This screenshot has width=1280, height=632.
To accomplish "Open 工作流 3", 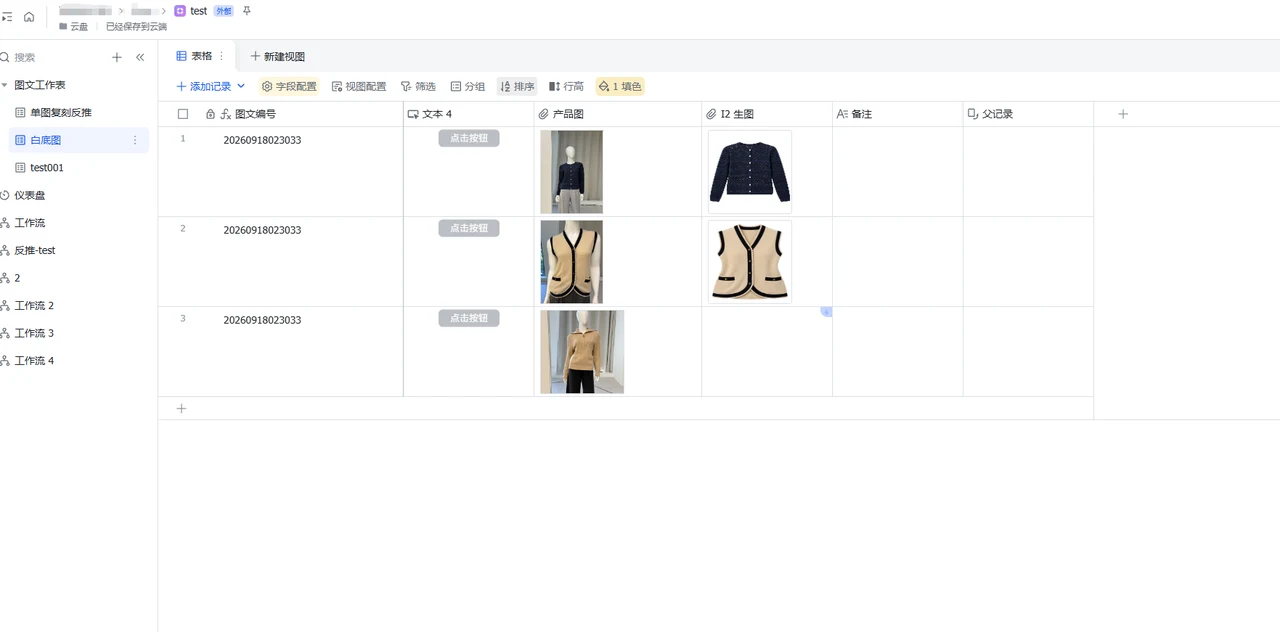I will pos(34,333).
